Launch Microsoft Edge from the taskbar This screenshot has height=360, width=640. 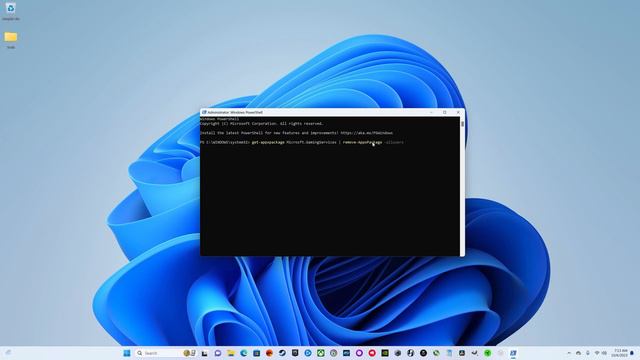[x=244, y=353]
